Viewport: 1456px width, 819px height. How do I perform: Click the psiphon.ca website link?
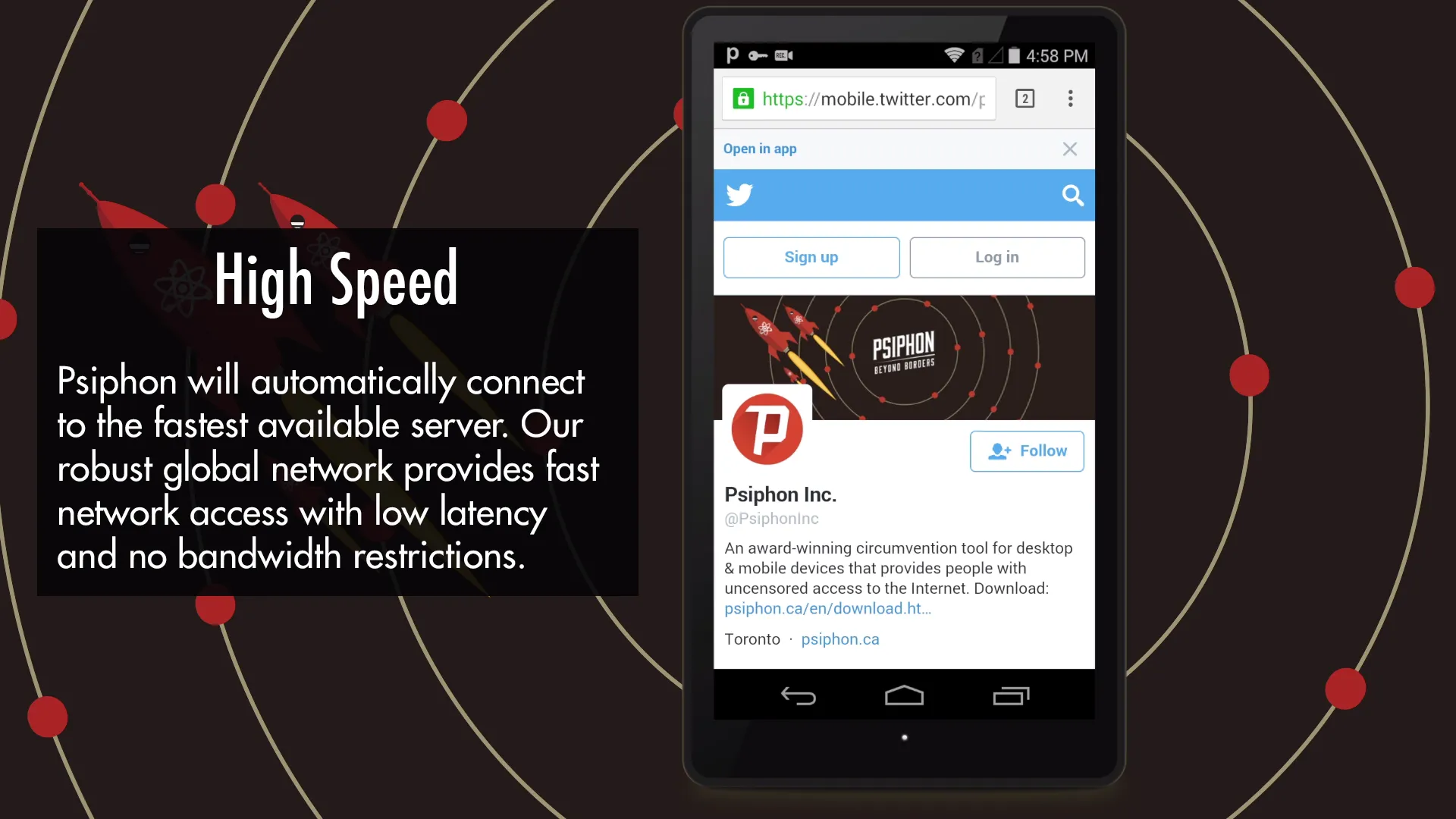pyautogui.click(x=839, y=638)
